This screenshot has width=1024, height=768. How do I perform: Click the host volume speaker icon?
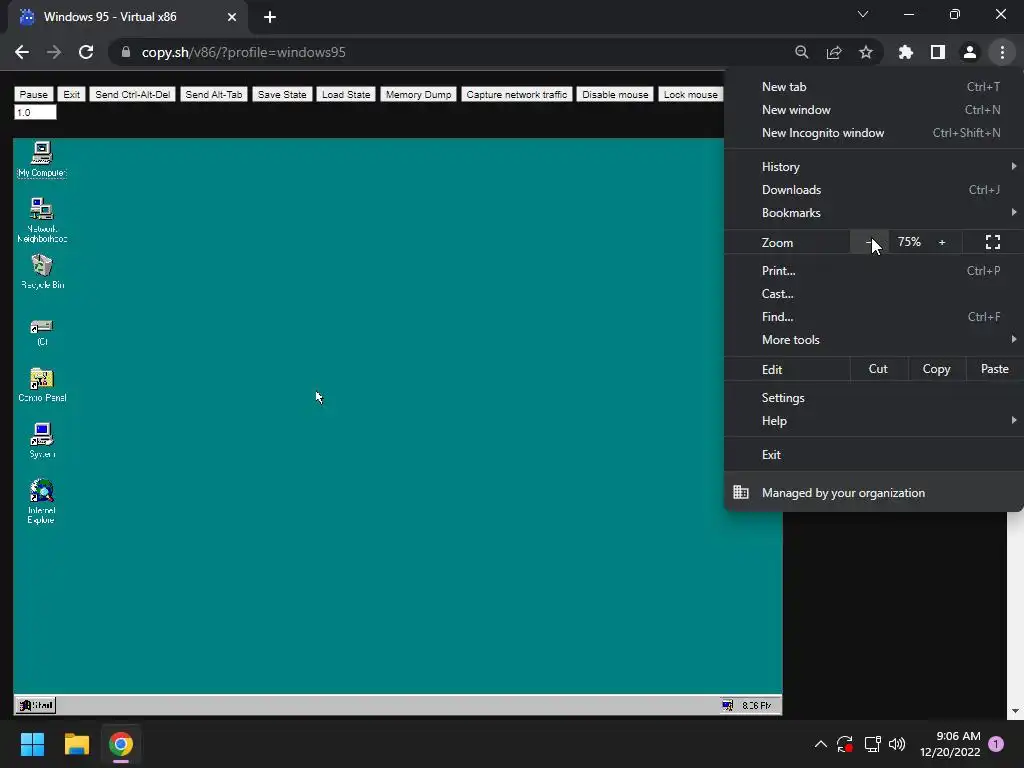point(897,744)
